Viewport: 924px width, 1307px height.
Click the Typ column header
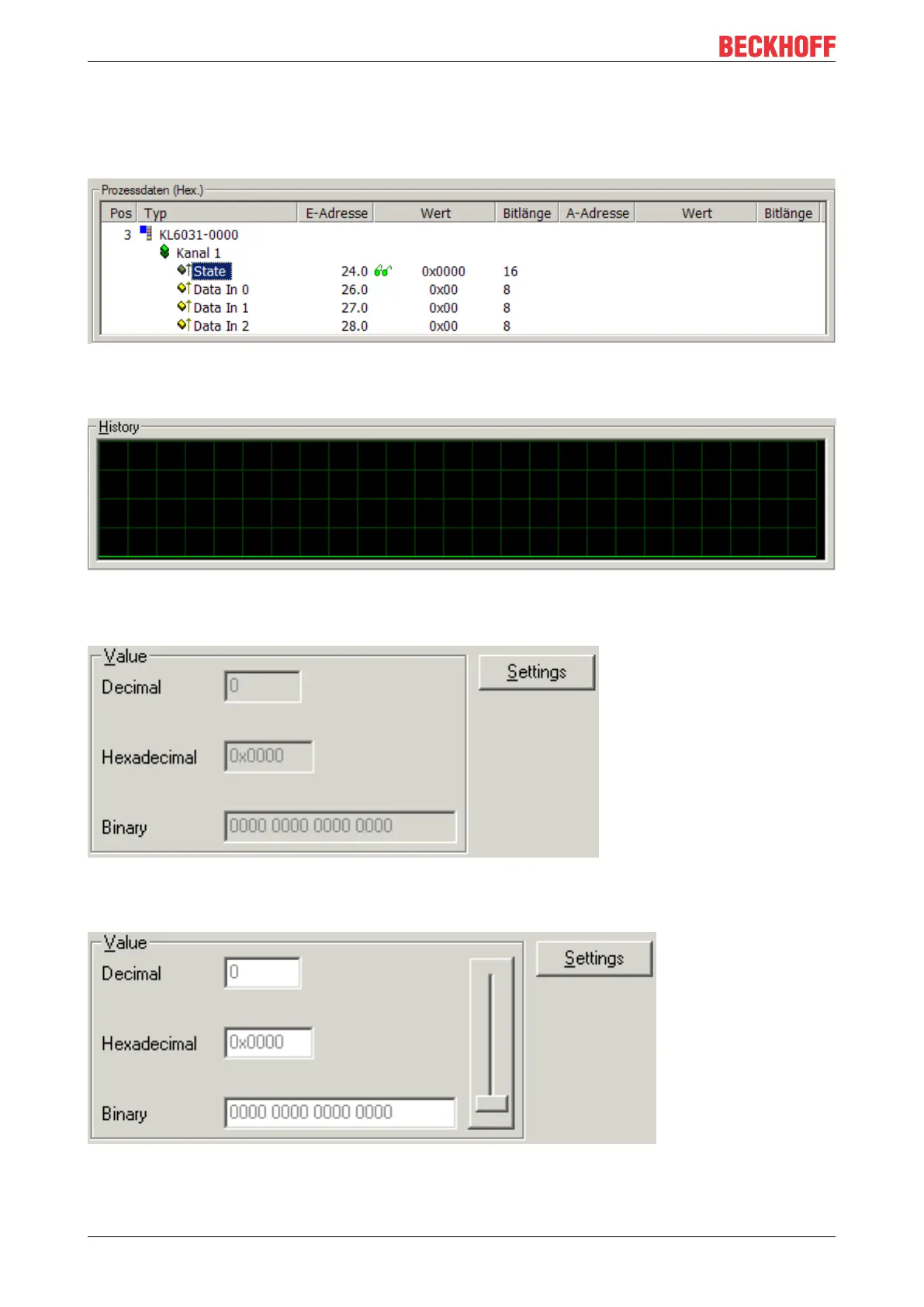pyautogui.click(x=217, y=213)
